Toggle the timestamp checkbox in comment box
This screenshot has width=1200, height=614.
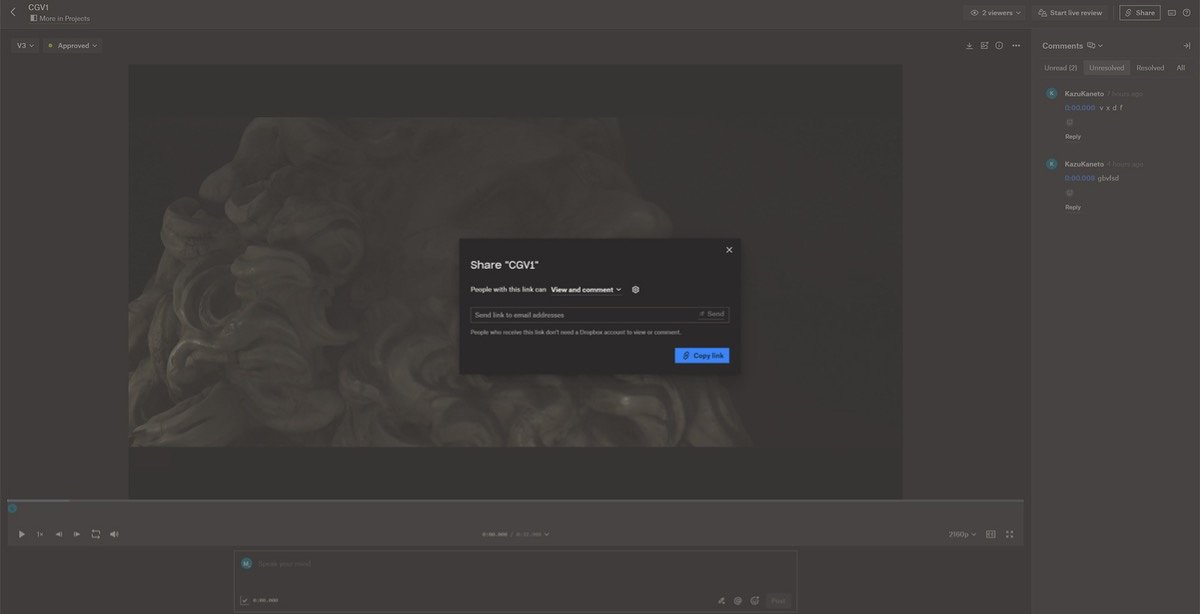click(245, 600)
